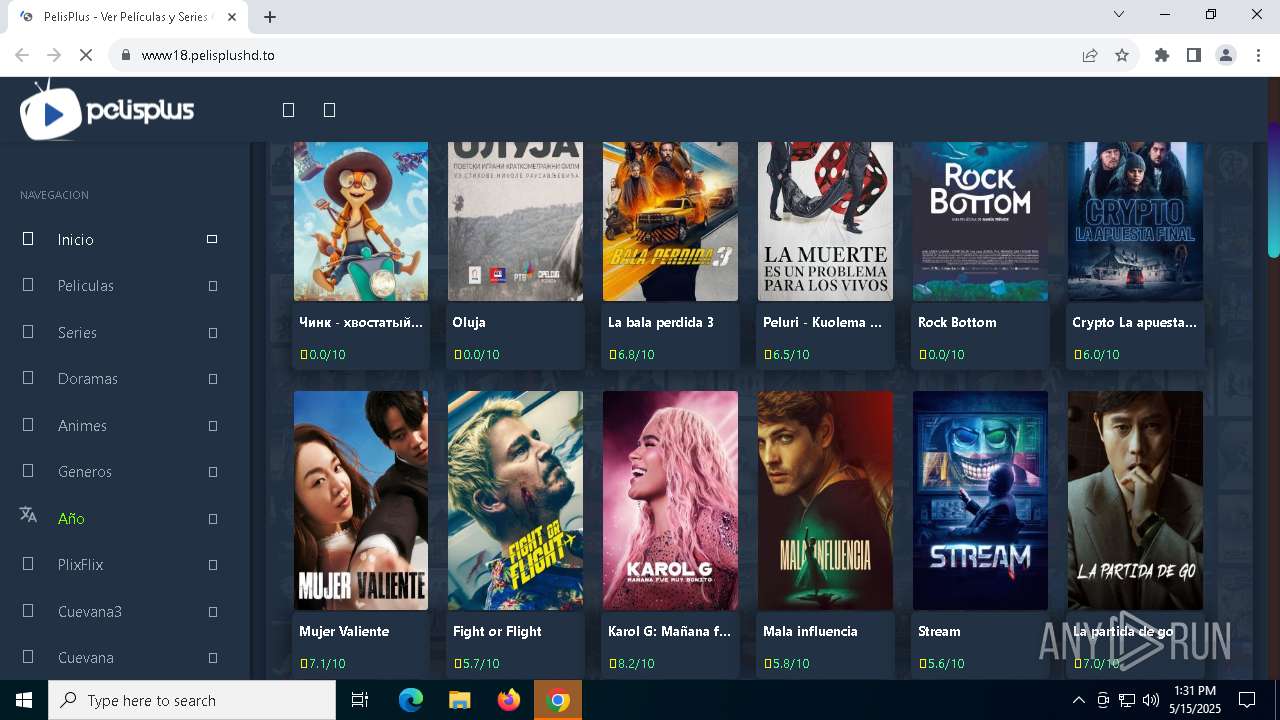1280x720 pixels.
Task: Go back in browser history
Action: (22, 55)
